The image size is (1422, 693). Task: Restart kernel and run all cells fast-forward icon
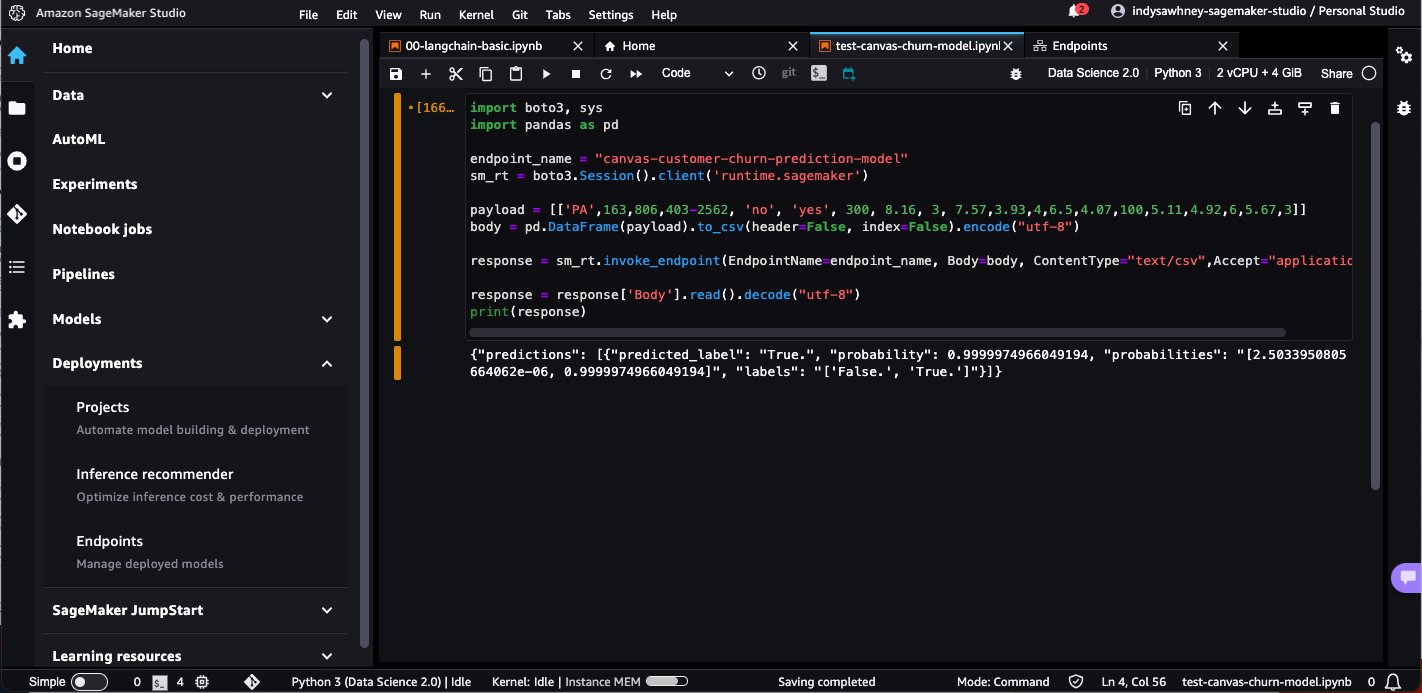pos(636,73)
